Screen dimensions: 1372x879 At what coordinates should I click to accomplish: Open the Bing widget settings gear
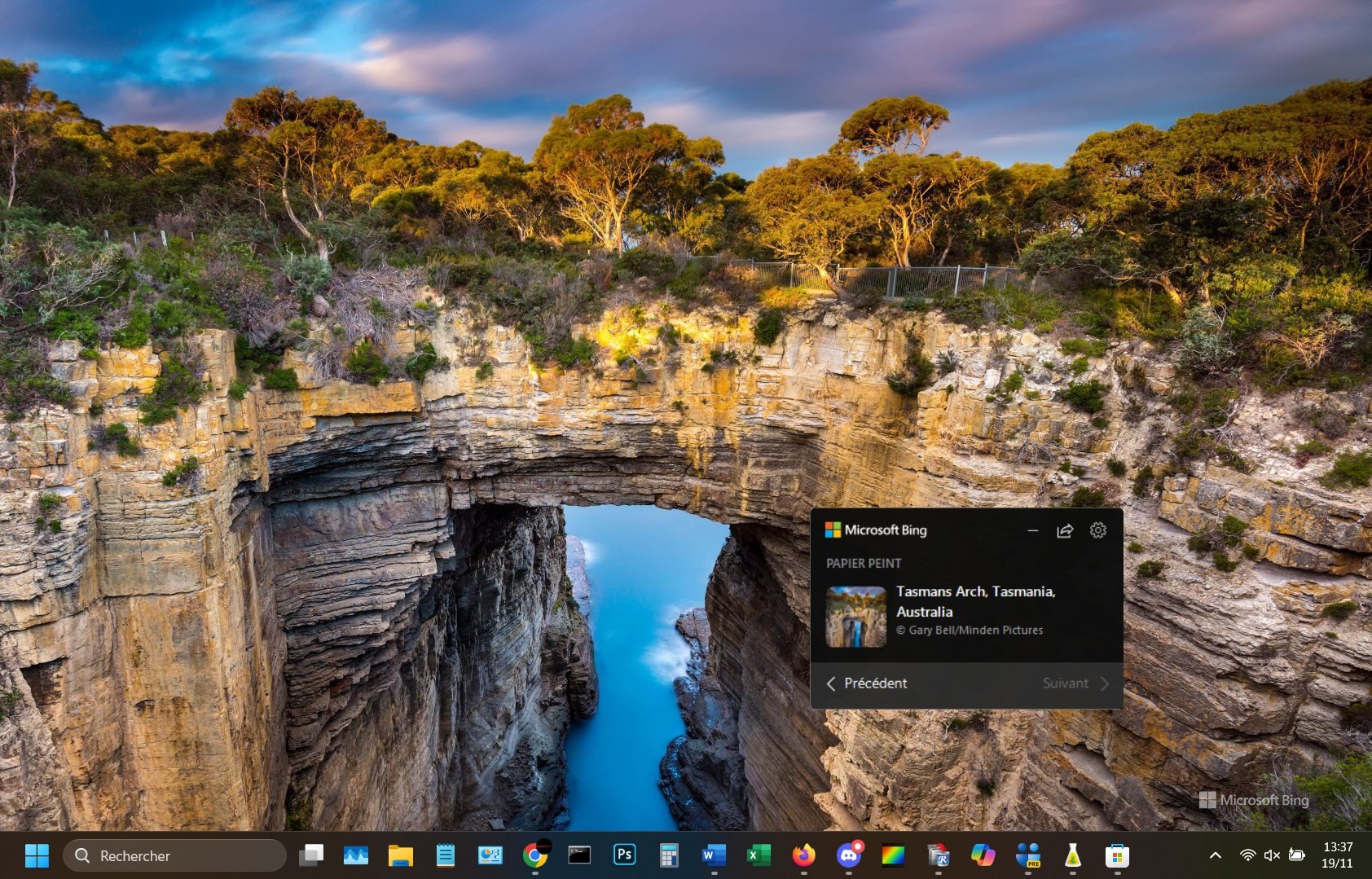1099,530
